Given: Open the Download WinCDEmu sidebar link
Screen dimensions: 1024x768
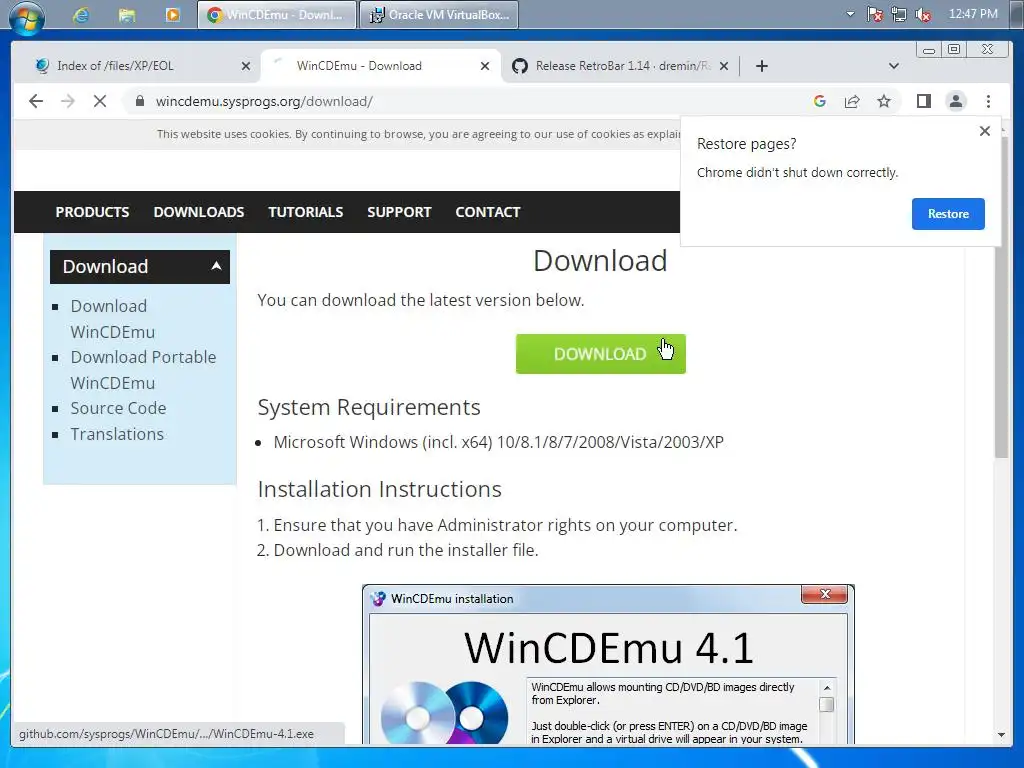Looking at the screenshot, I should tap(113, 319).
